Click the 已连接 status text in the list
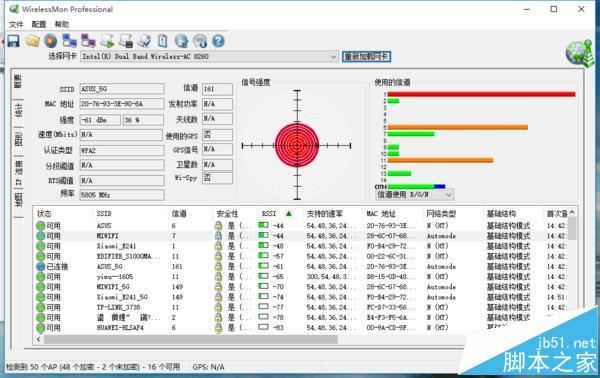Image resolution: width=600 pixels, height=378 pixels. [x=57, y=266]
